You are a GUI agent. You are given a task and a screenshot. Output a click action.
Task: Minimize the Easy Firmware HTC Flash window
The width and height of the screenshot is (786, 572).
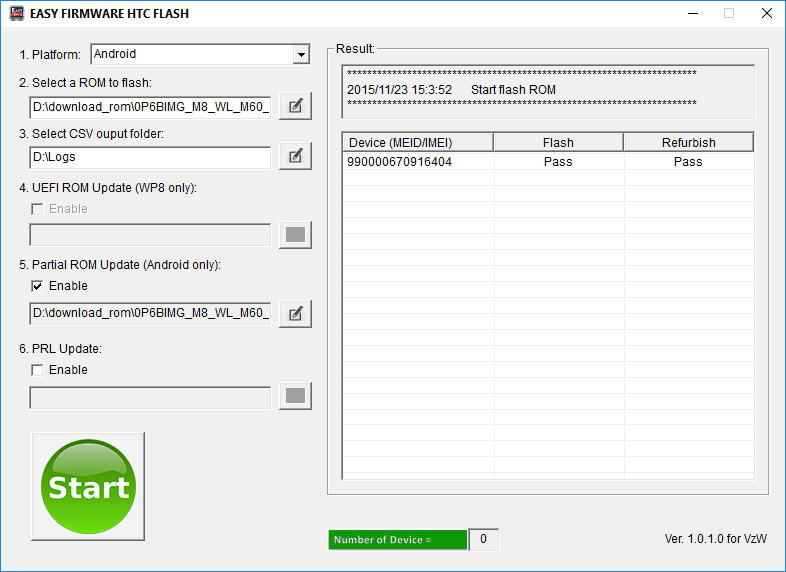693,14
